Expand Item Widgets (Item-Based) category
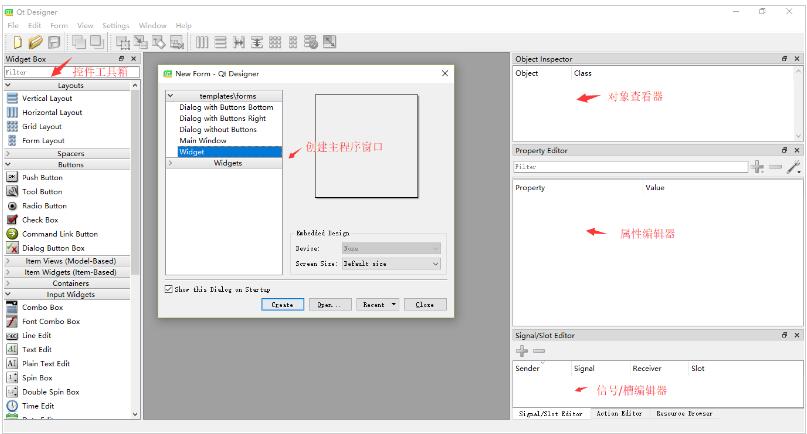The width and height of the screenshot is (807, 434). point(8,272)
